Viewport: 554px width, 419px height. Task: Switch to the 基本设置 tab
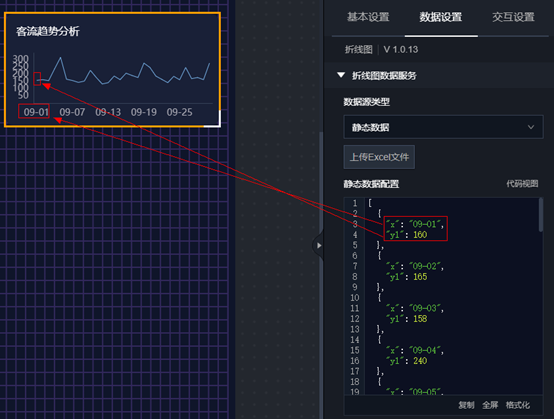pyautogui.click(x=368, y=17)
